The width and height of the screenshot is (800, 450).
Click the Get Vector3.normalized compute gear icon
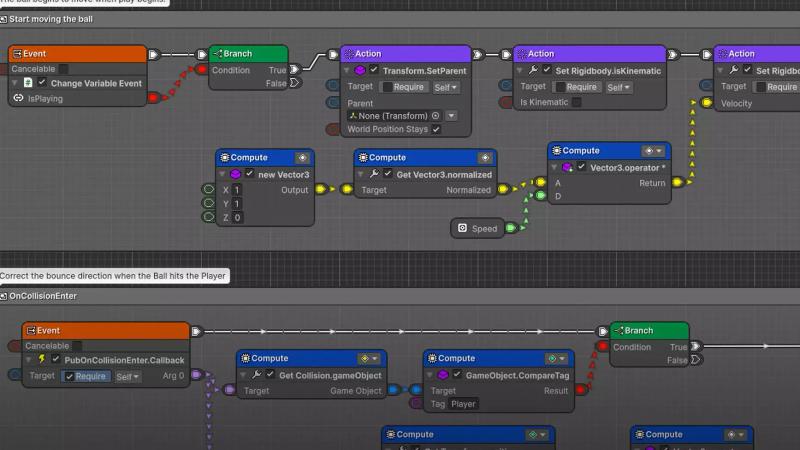(363, 158)
